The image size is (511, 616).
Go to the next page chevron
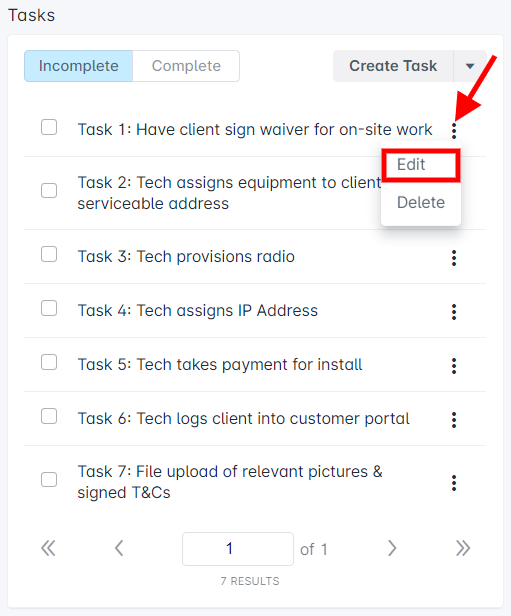click(x=392, y=548)
